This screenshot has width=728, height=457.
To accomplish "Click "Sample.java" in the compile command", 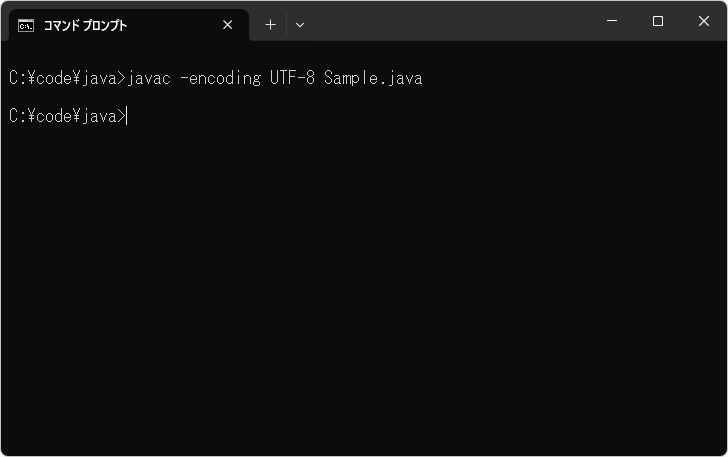I will click(373, 78).
